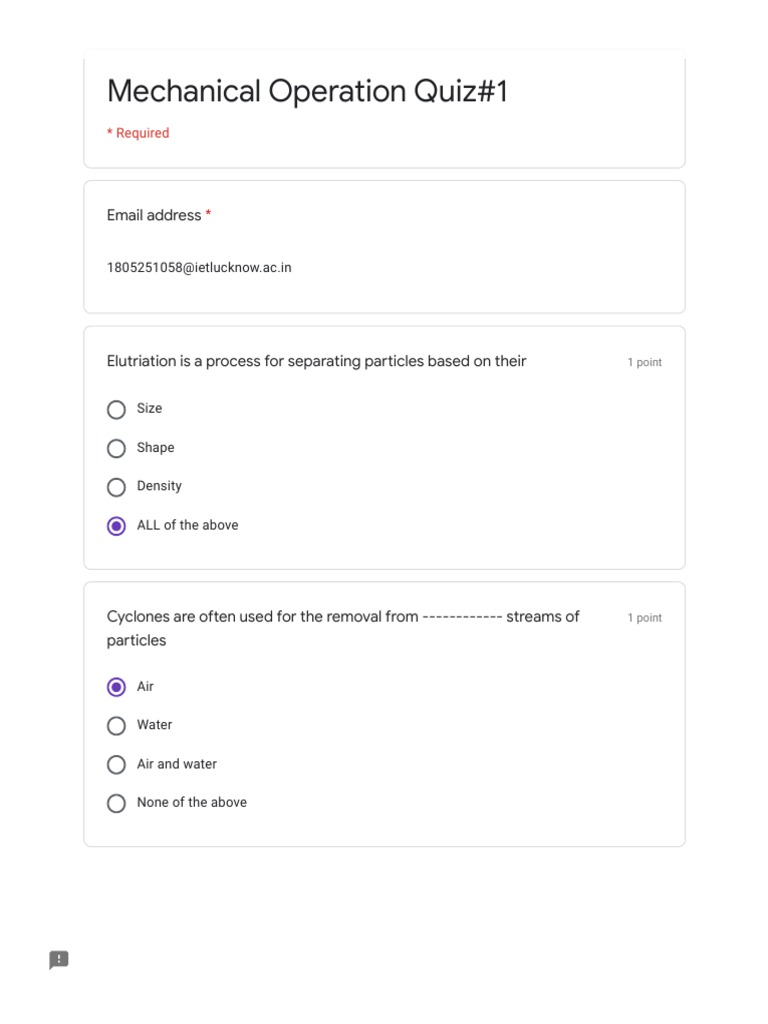
Task: Click the 'Mechanical Operation Quiz#1' title
Action: pos(307,91)
